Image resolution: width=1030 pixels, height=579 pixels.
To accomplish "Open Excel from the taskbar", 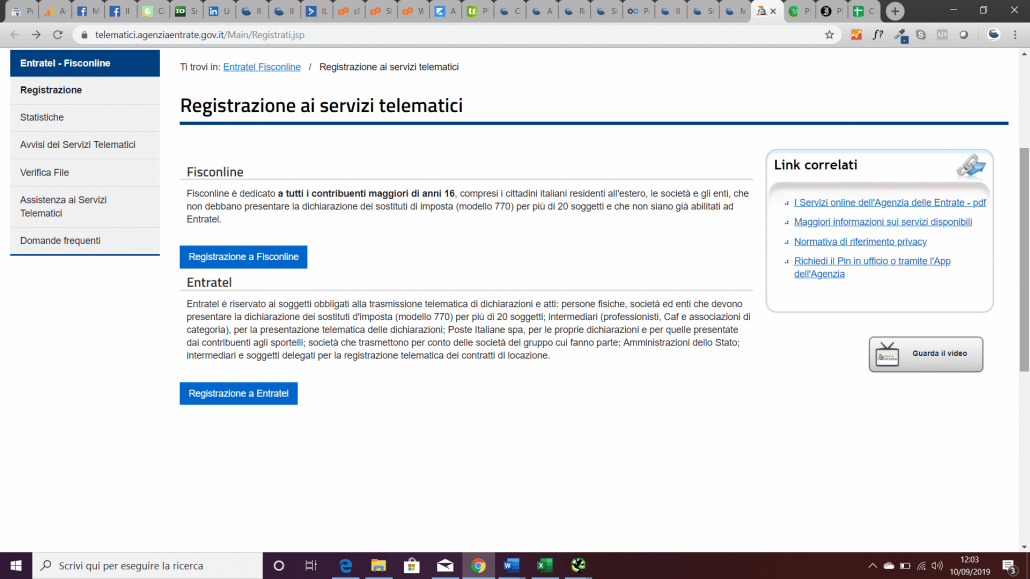I will pyautogui.click(x=545, y=565).
